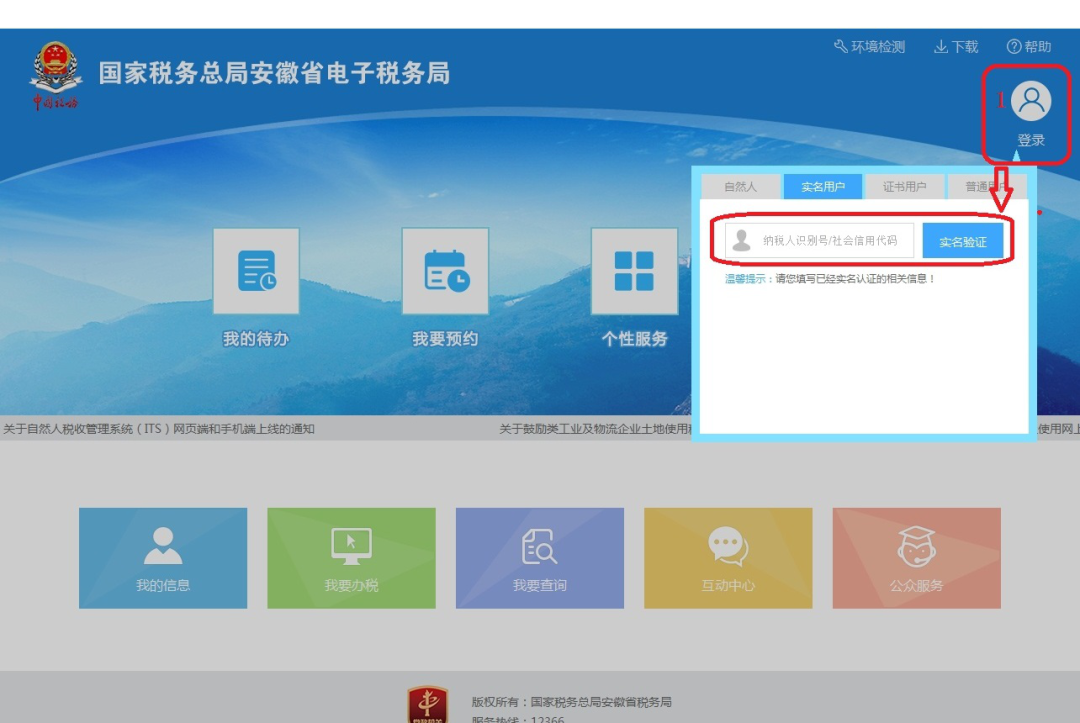Select the 实名用户 tab

click(x=822, y=187)
